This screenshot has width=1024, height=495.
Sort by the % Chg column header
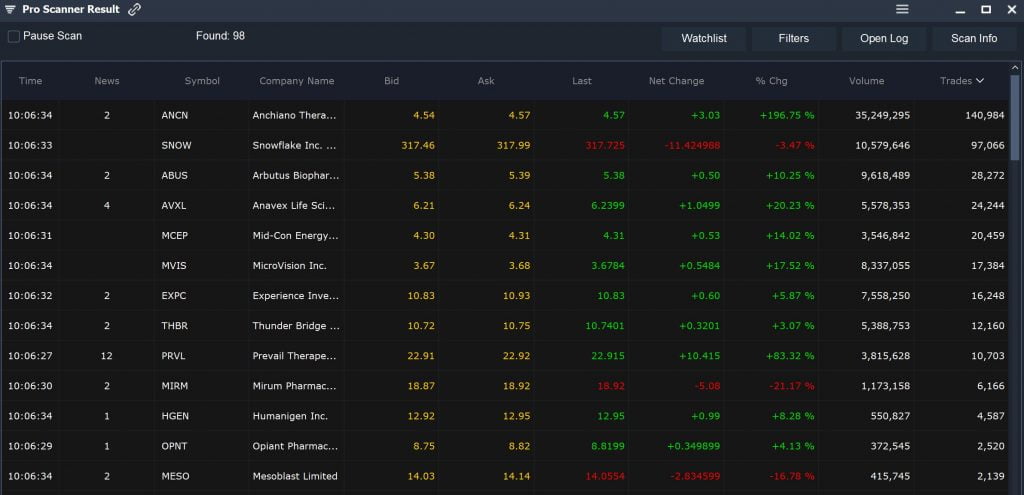[771, 81]
